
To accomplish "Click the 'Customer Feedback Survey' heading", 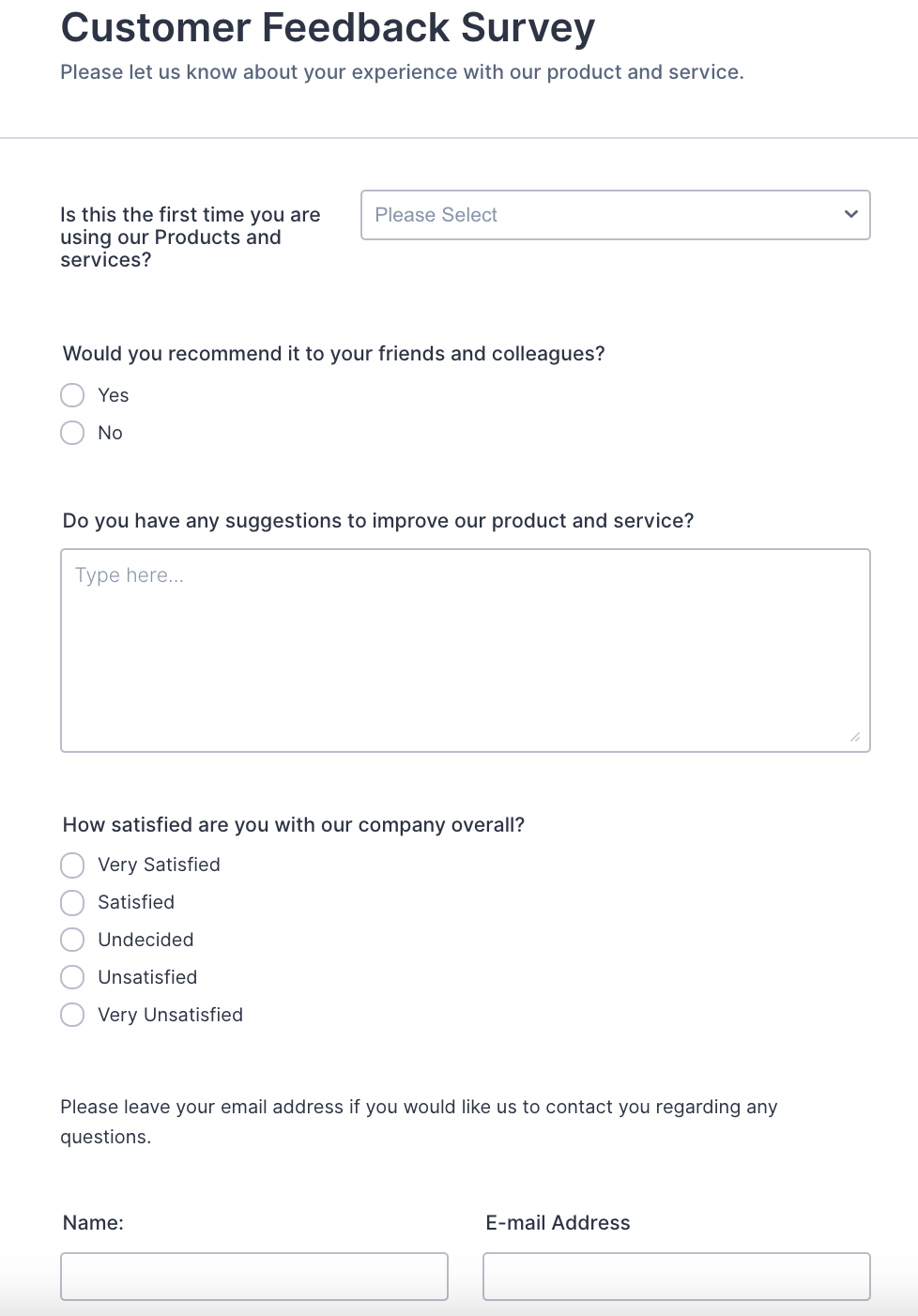I will point(328,28).
